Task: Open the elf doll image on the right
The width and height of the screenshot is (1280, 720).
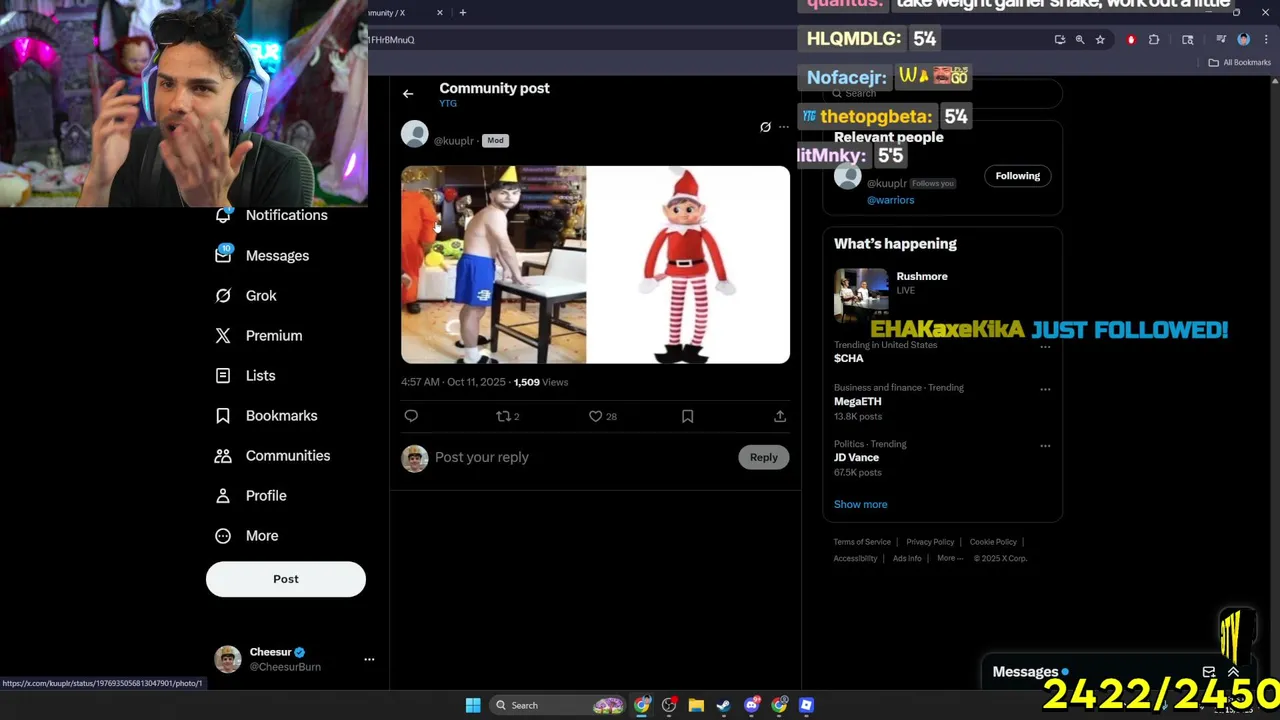Action: [688, 264]
